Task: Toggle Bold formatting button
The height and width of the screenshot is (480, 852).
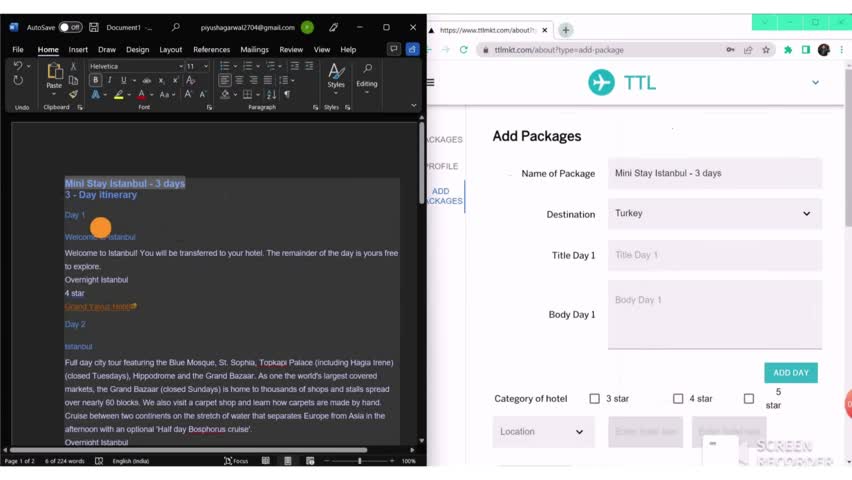Action: [96, 80]
